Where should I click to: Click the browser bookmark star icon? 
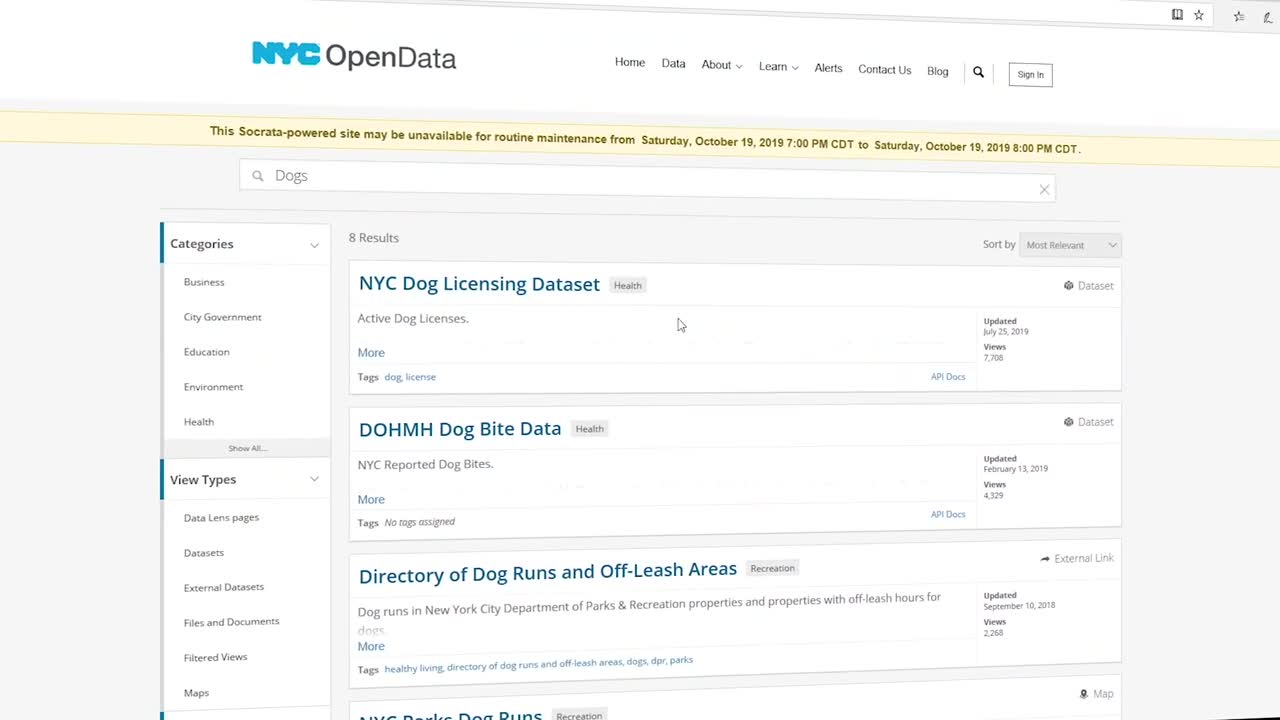[x=1199, y=15]
